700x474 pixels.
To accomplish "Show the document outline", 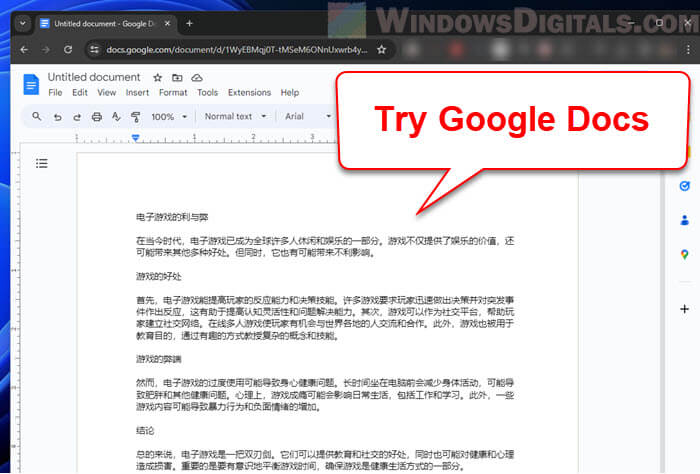I will (x=42, y=163).
